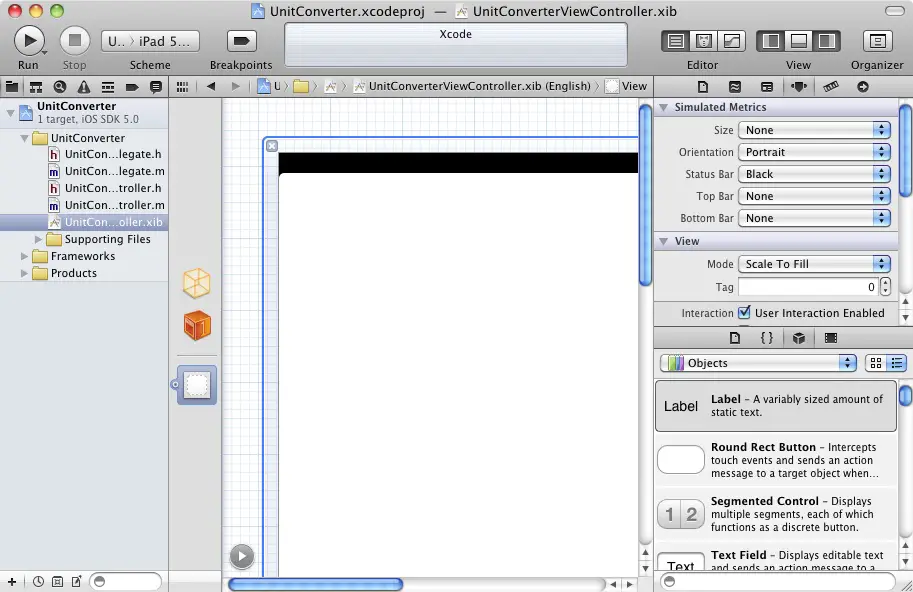913x592 pixels.
Task: Click the Run button in toolbar
Action: click(x=28, y=40)
